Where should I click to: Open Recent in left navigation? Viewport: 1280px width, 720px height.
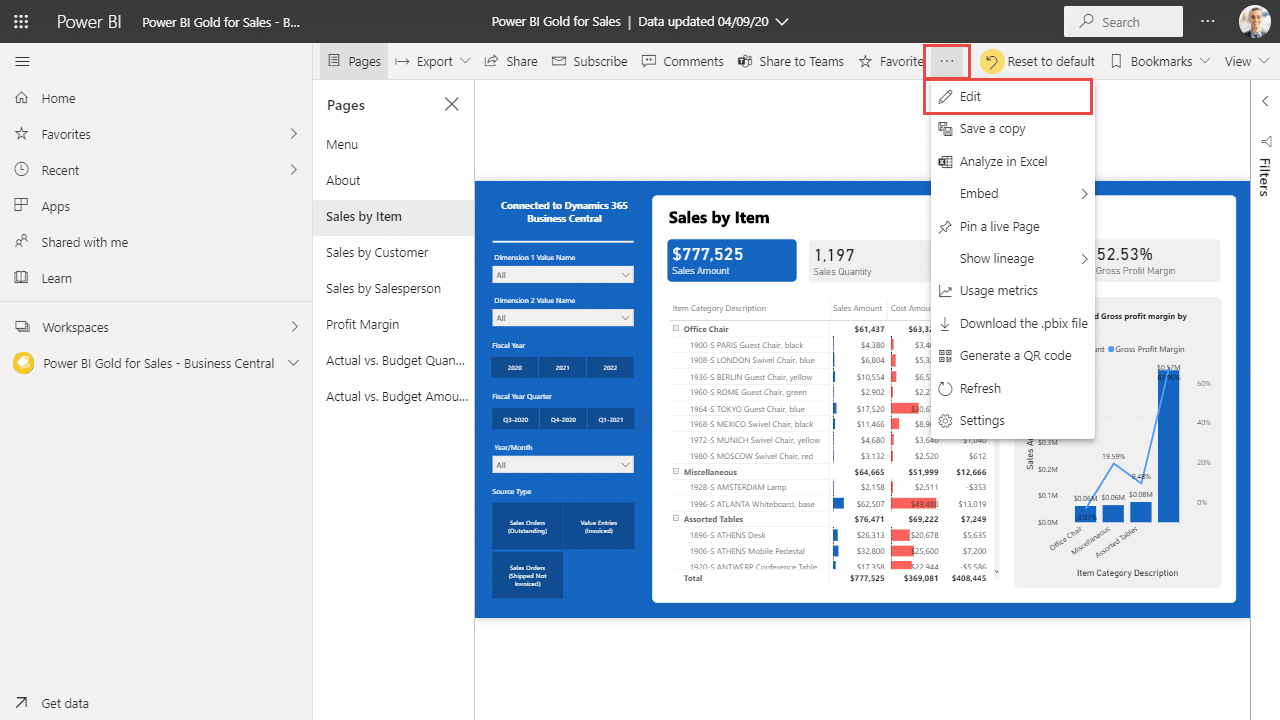tap(156, 170)
